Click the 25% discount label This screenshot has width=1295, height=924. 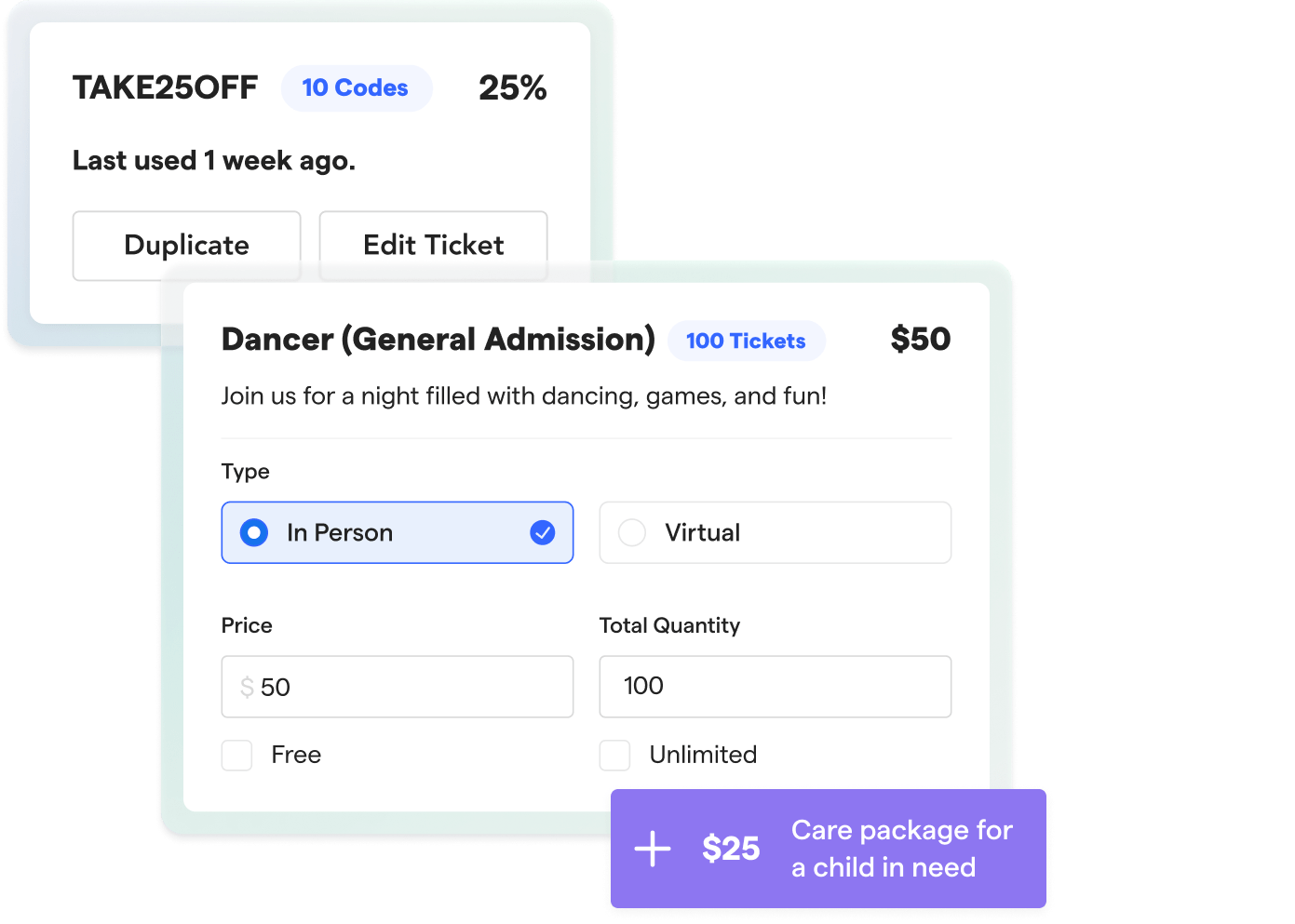click(x=513, y=88)
